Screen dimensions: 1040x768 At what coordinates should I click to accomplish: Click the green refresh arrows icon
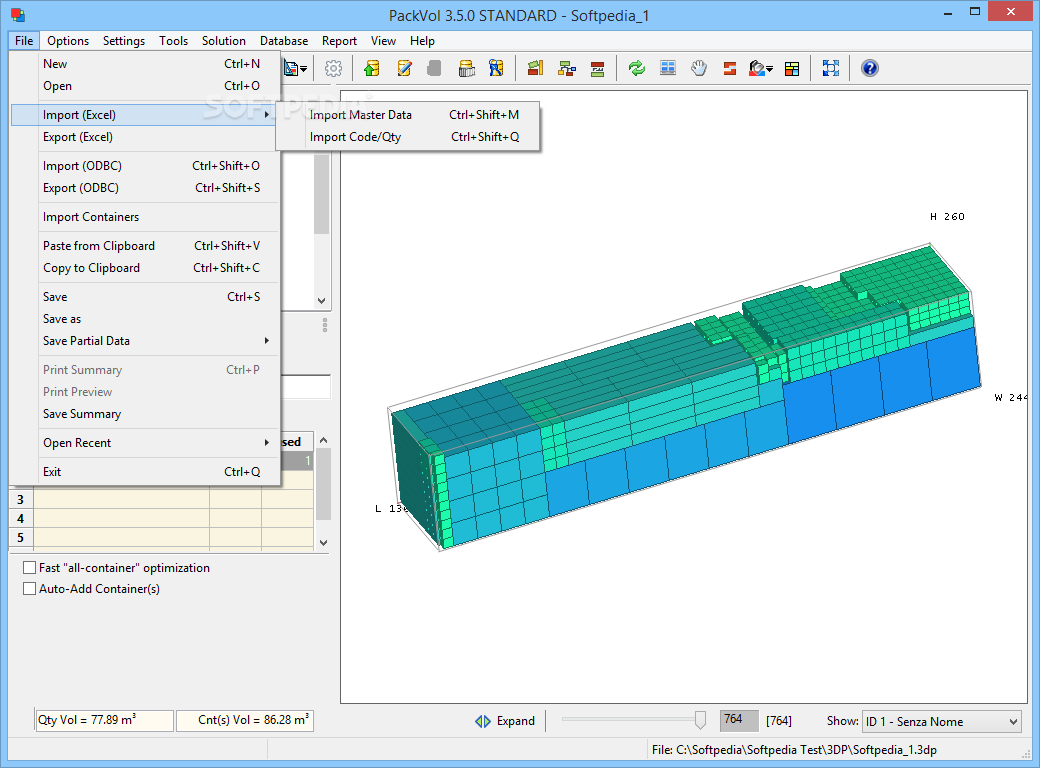(637, 68)
